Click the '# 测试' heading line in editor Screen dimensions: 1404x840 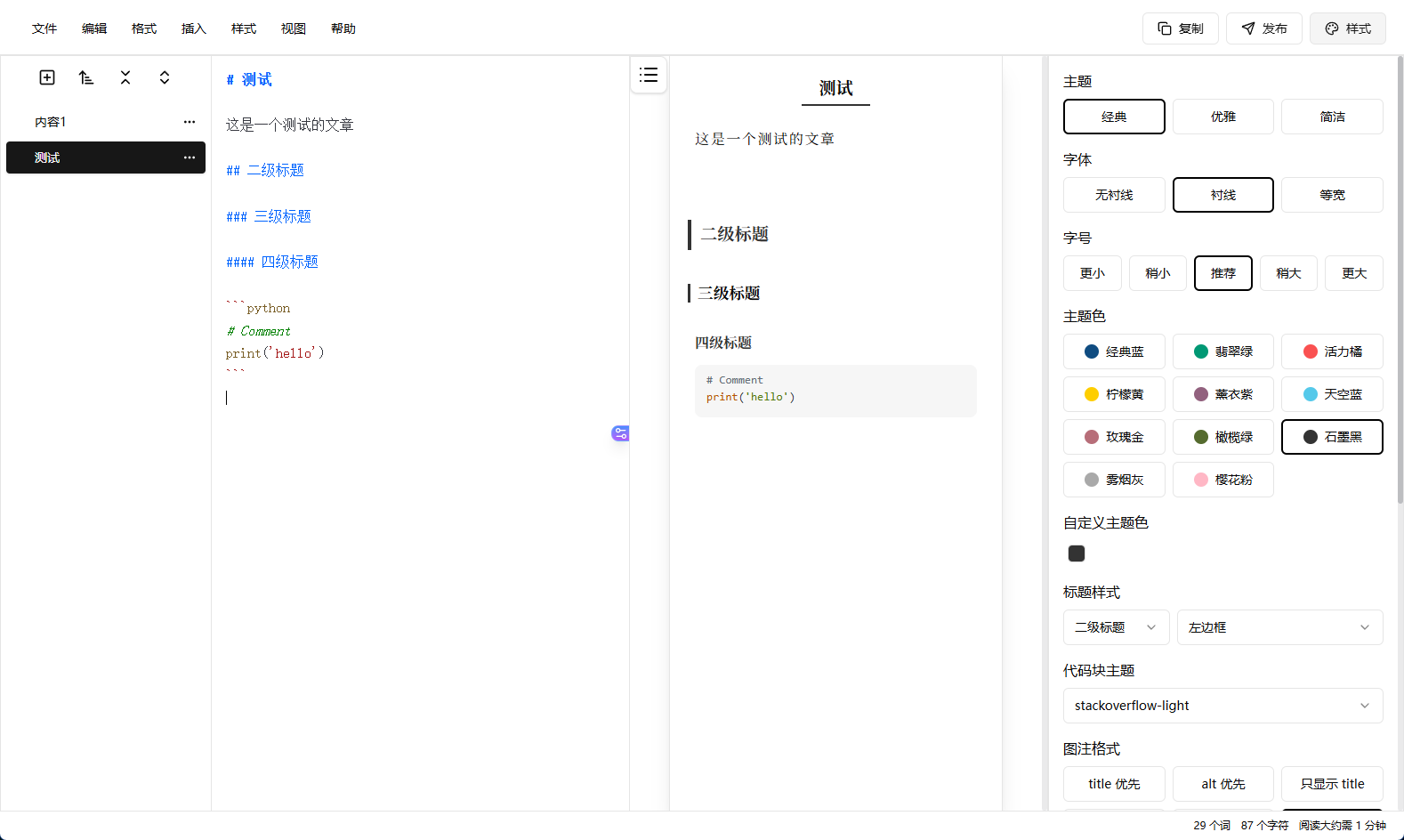coord(249,80)
